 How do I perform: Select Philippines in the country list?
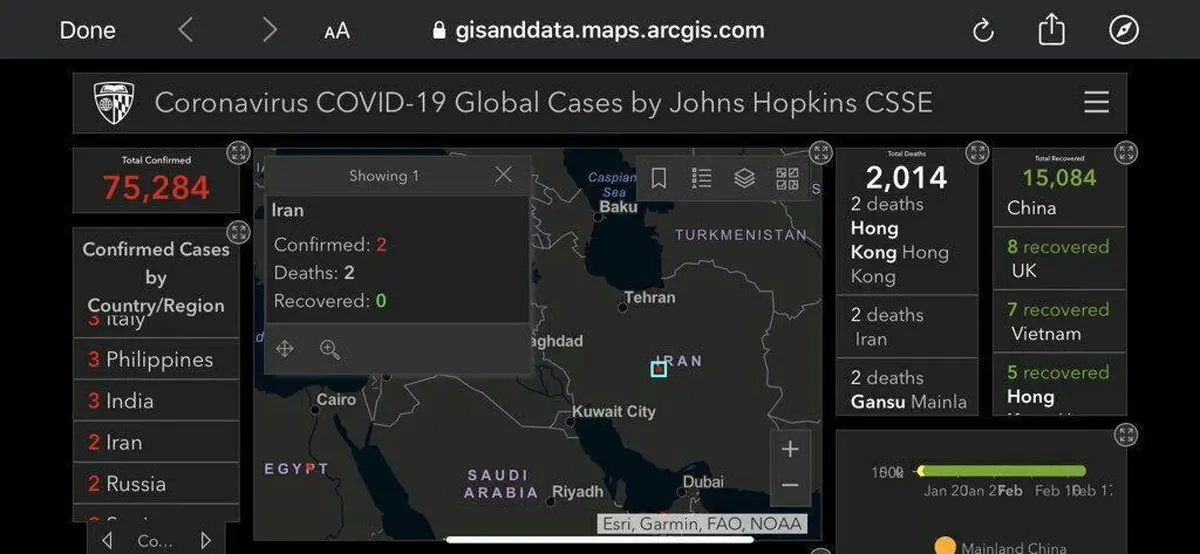coord(157,360)
